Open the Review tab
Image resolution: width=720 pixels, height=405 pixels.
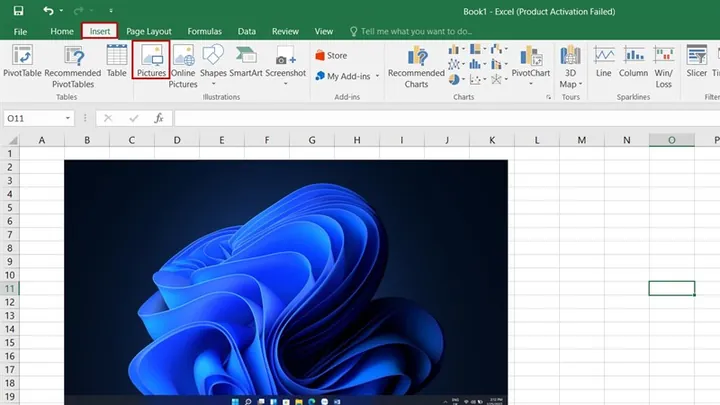[x=285, y=31]
